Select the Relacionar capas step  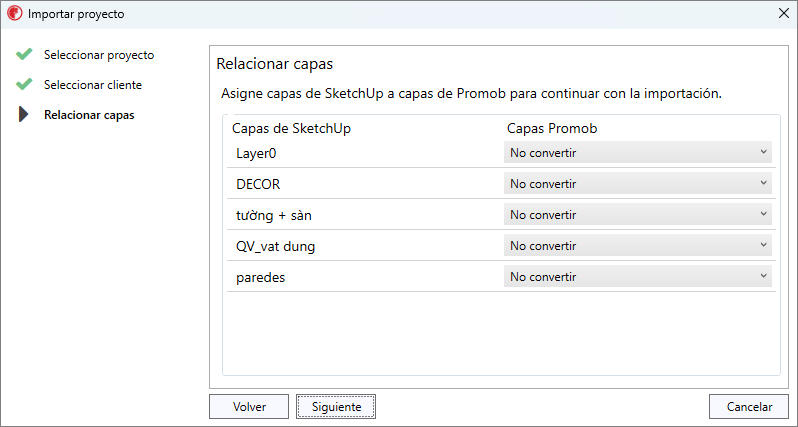click(89, 115)
